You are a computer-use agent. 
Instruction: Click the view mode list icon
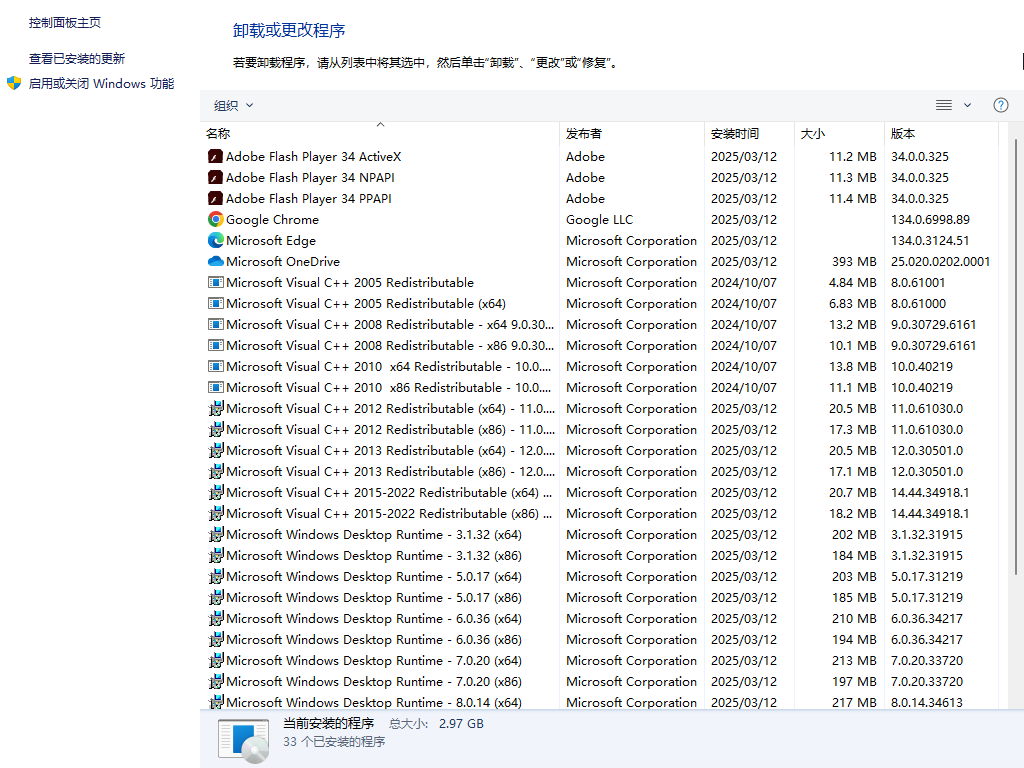[x=943, y=105]
